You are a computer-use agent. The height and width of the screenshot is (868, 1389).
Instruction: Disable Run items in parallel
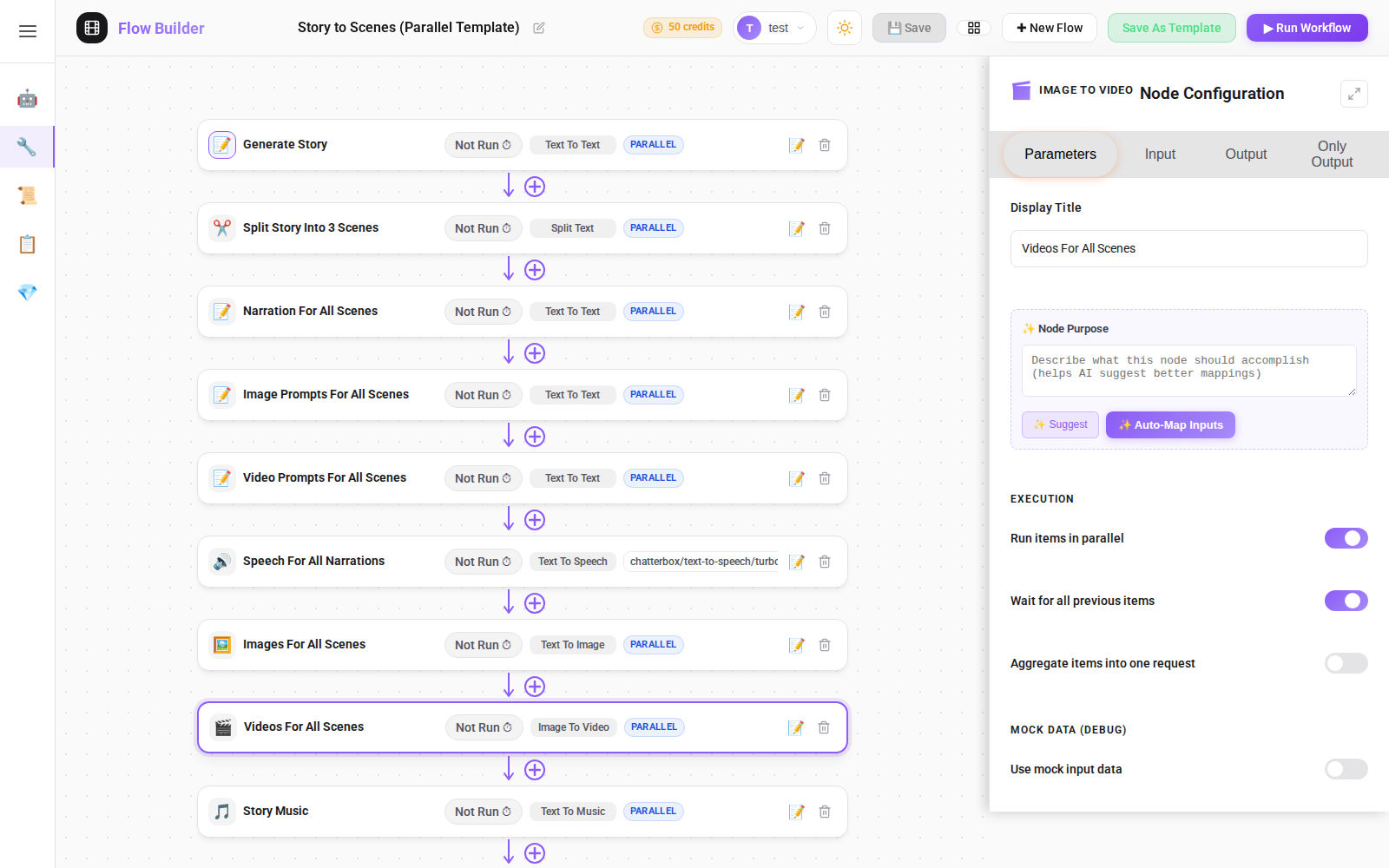pos(1346,538)
